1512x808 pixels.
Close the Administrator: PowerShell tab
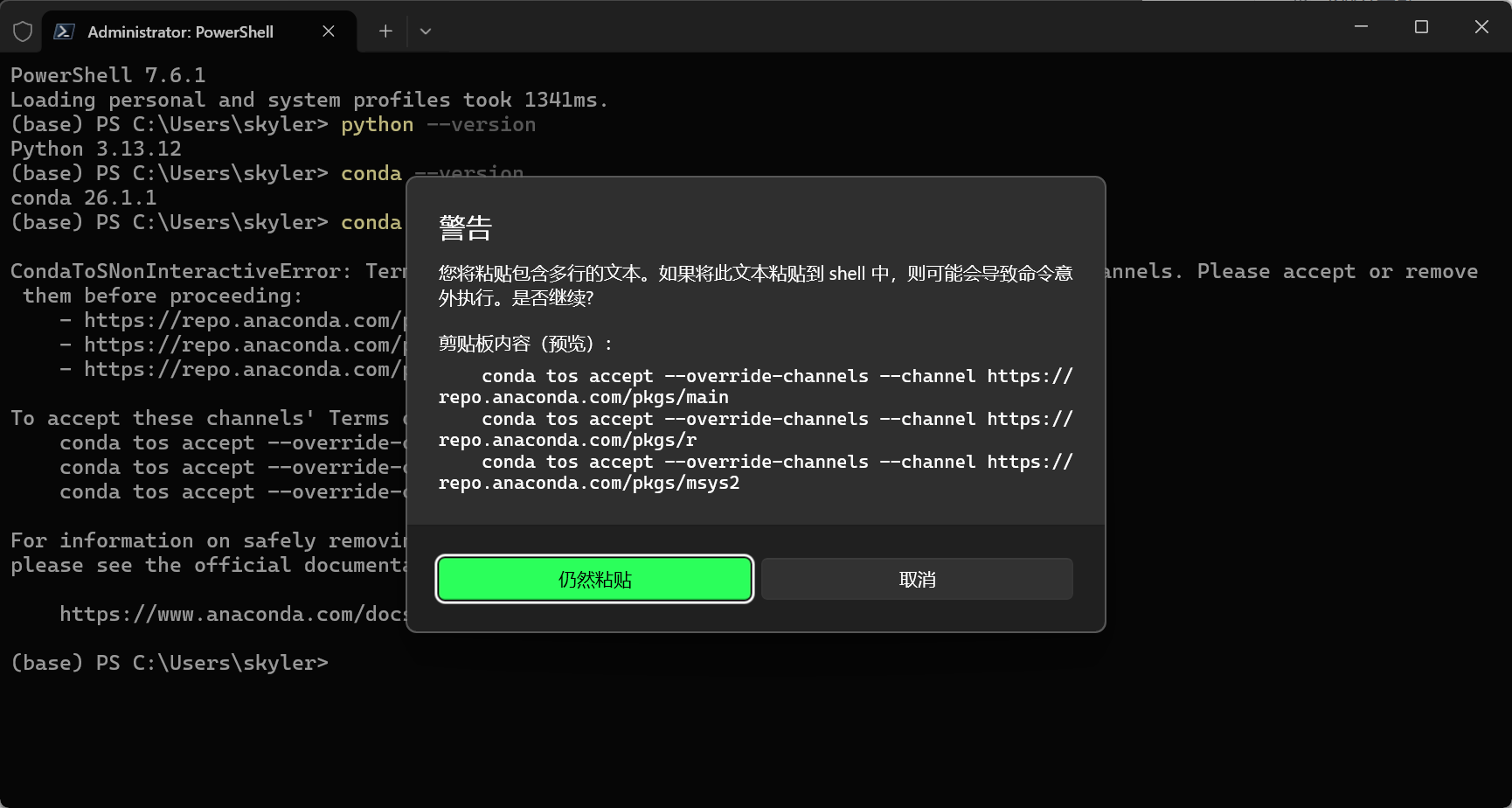329,31
